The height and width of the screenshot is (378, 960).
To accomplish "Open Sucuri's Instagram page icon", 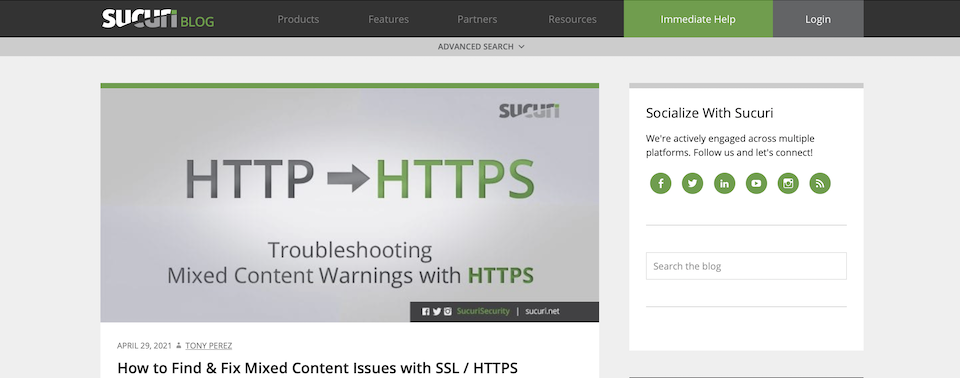I will coord(788,183).
